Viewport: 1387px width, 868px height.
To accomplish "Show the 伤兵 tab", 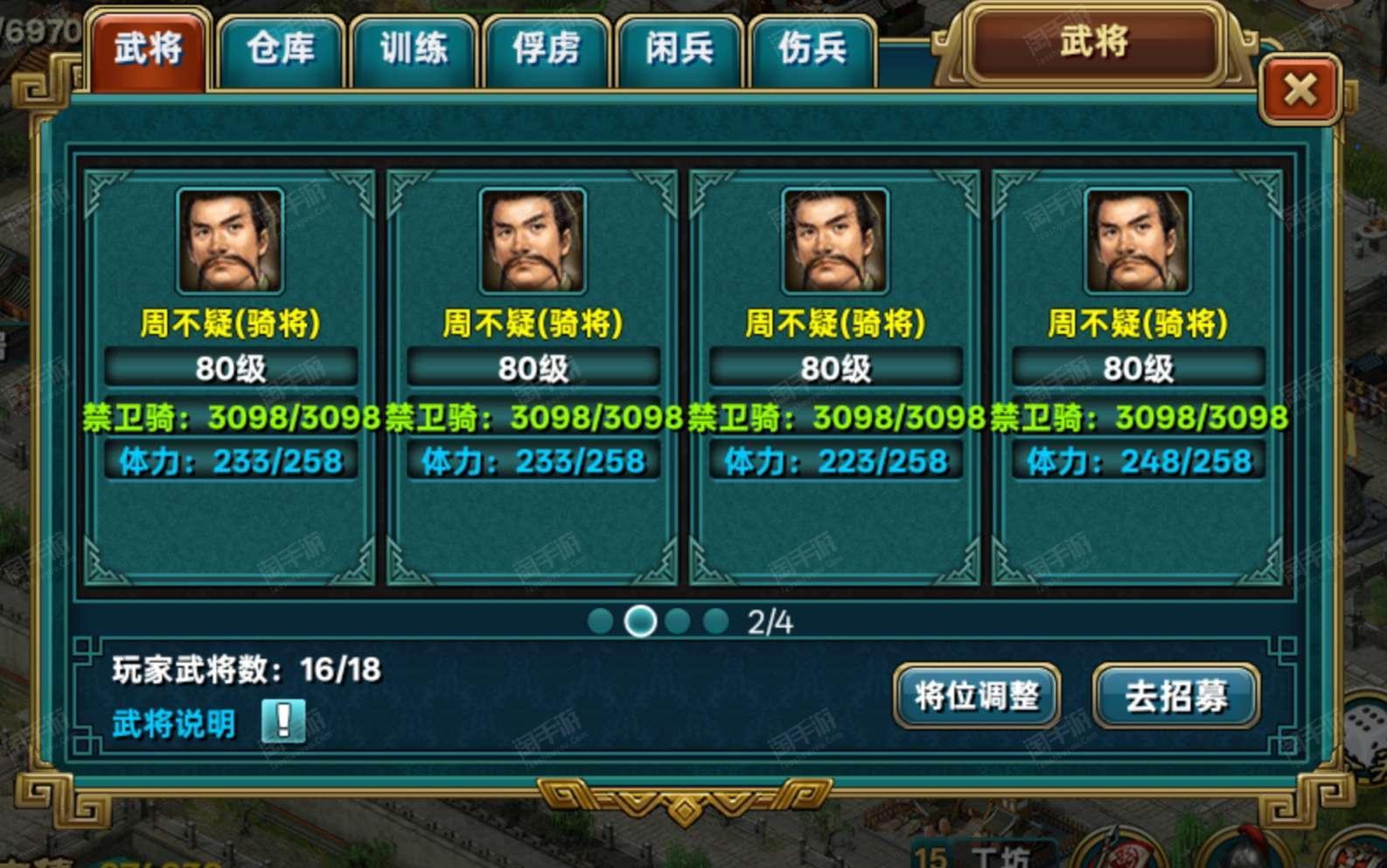I will pos(812,50).
